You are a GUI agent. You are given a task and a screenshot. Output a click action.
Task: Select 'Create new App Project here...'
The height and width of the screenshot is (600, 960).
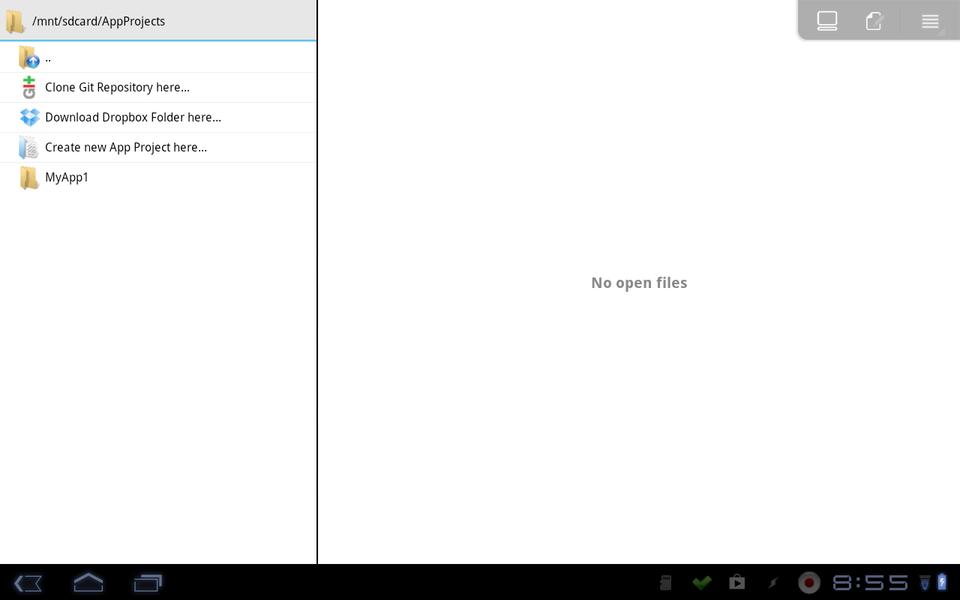tap(126, 148)
